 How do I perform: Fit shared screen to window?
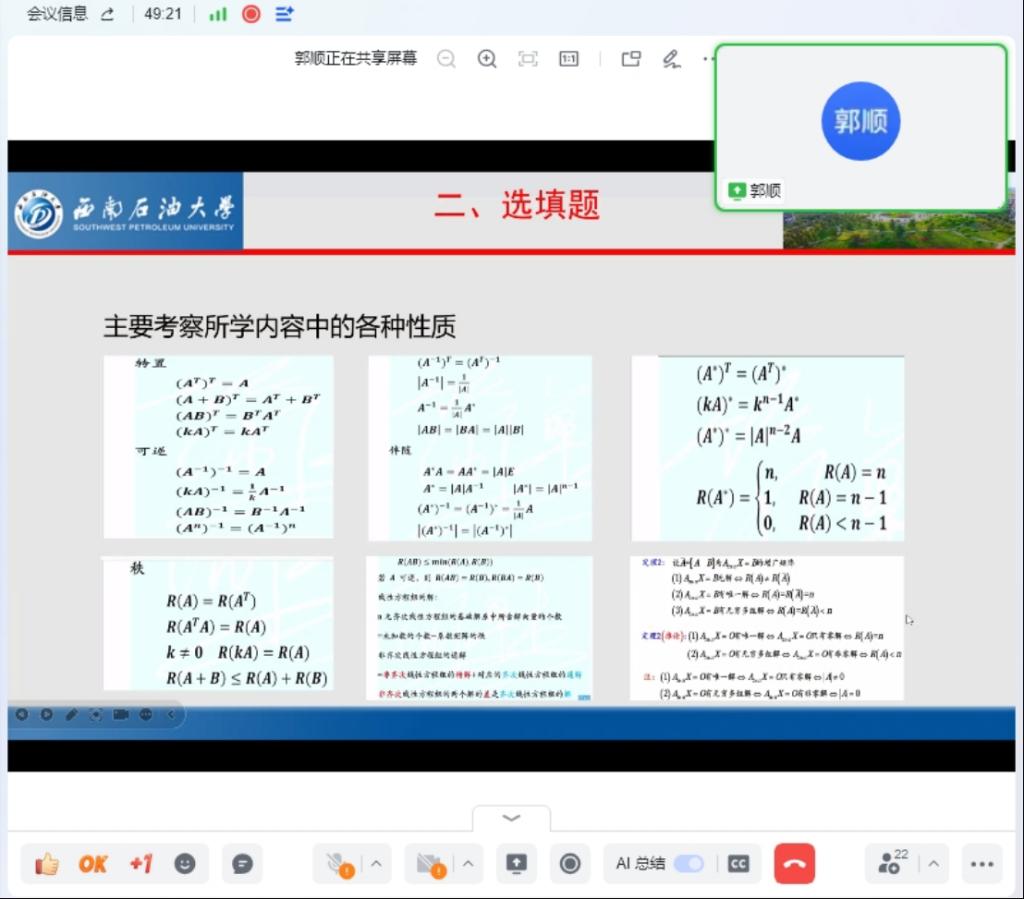528,59
